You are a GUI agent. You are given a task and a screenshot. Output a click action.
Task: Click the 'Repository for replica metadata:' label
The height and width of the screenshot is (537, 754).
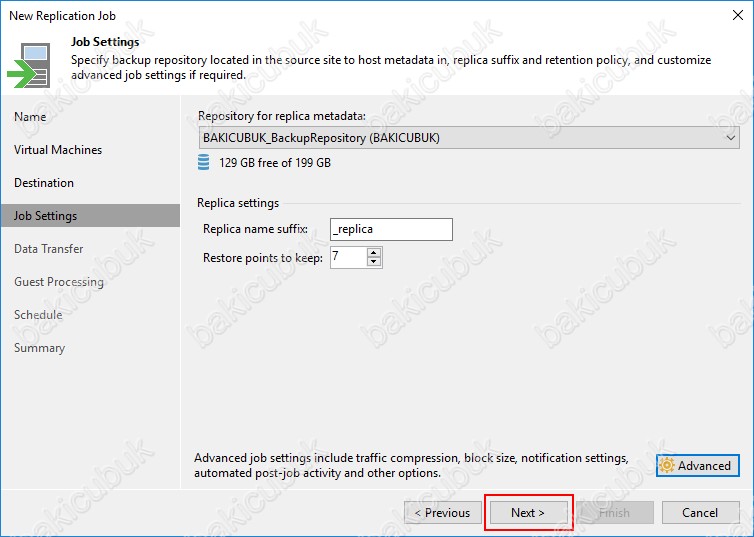point(282,116)
